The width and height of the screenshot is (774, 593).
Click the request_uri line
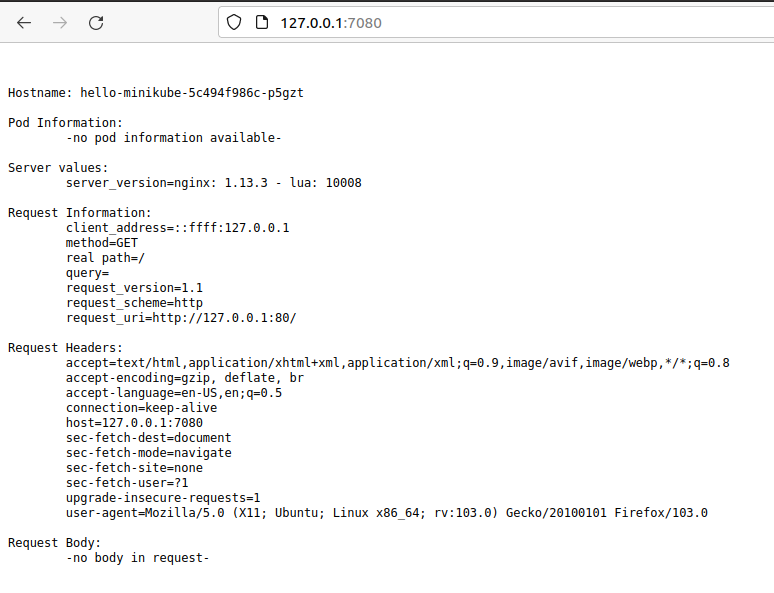181,318
